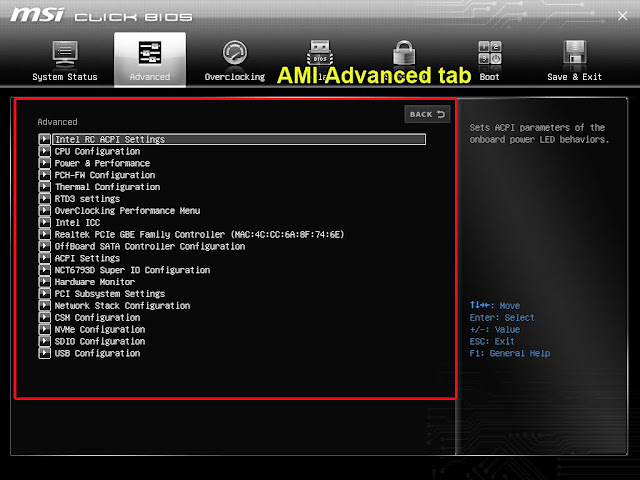The image size is (640, 480).
Task: Expand arrow beside Power & Performance
Action: [x=44, y=163]
